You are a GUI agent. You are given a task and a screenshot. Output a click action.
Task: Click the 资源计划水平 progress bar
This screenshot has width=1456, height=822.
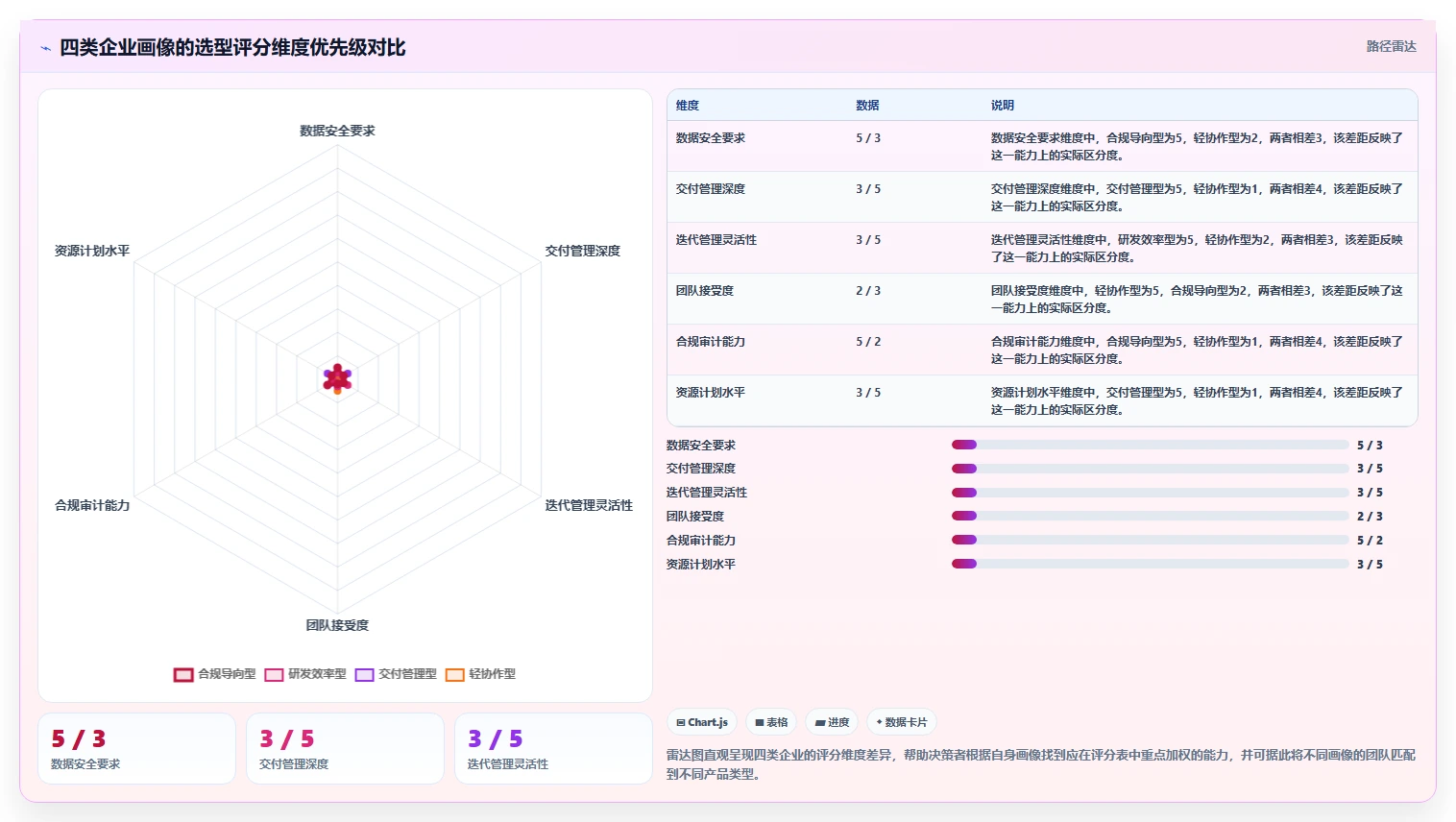(x=1151, y=564)
